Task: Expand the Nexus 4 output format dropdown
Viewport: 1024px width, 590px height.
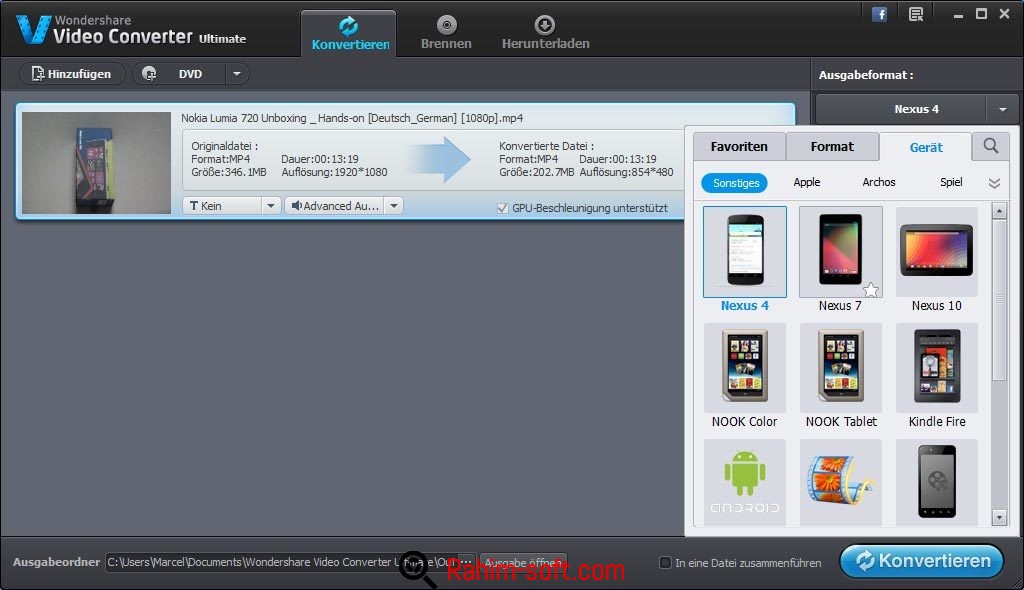Action: pos(1002,109)
